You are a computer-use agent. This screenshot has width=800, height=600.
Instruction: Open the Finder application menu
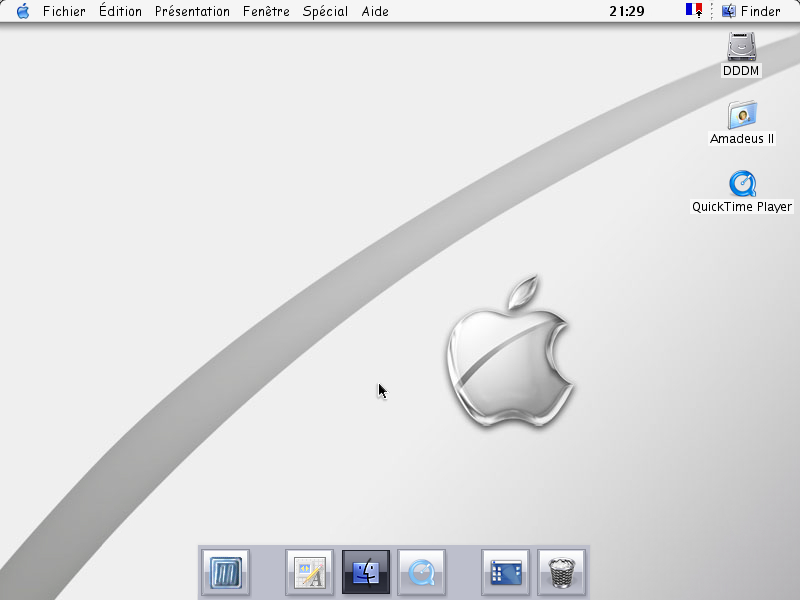pyautogui.click(x=751, y=11)
